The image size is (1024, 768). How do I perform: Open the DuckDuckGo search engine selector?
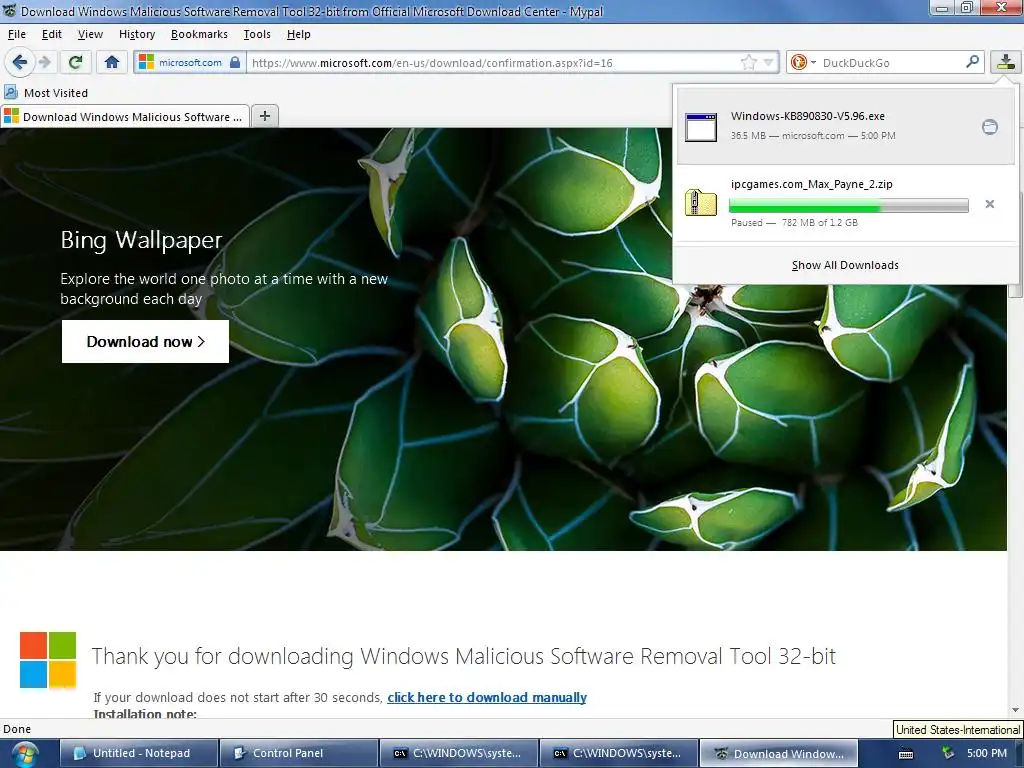(803, 63)
